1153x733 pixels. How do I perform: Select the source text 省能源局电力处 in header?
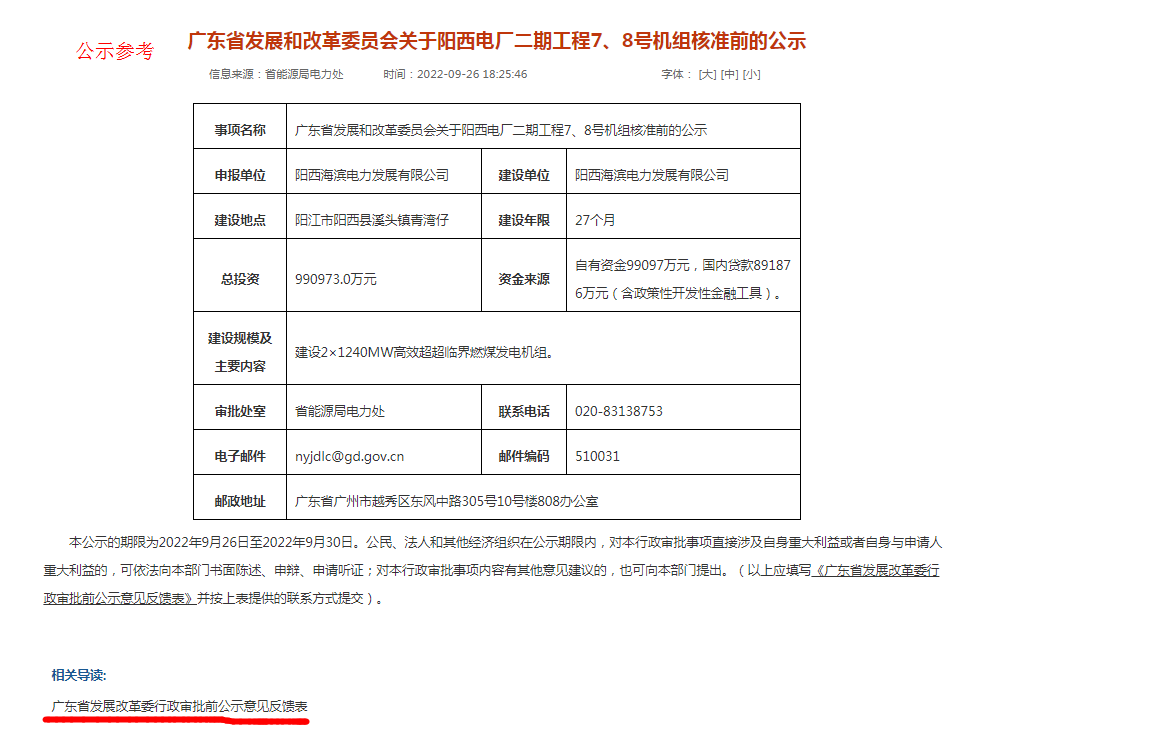304,74
